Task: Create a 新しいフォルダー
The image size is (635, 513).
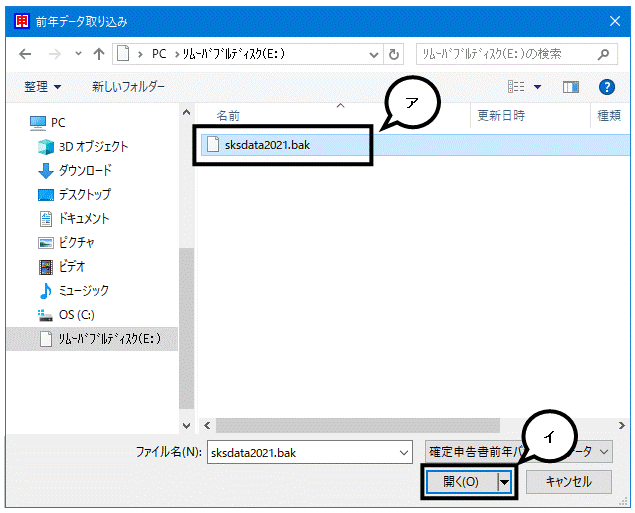Action: click(128, 87)
